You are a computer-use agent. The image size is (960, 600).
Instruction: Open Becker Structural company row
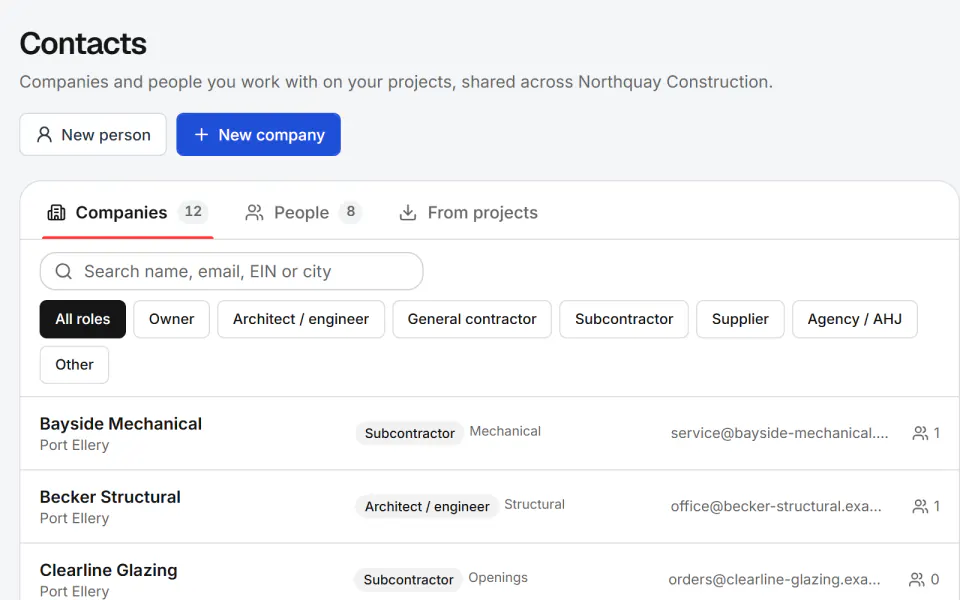(490, 506)
